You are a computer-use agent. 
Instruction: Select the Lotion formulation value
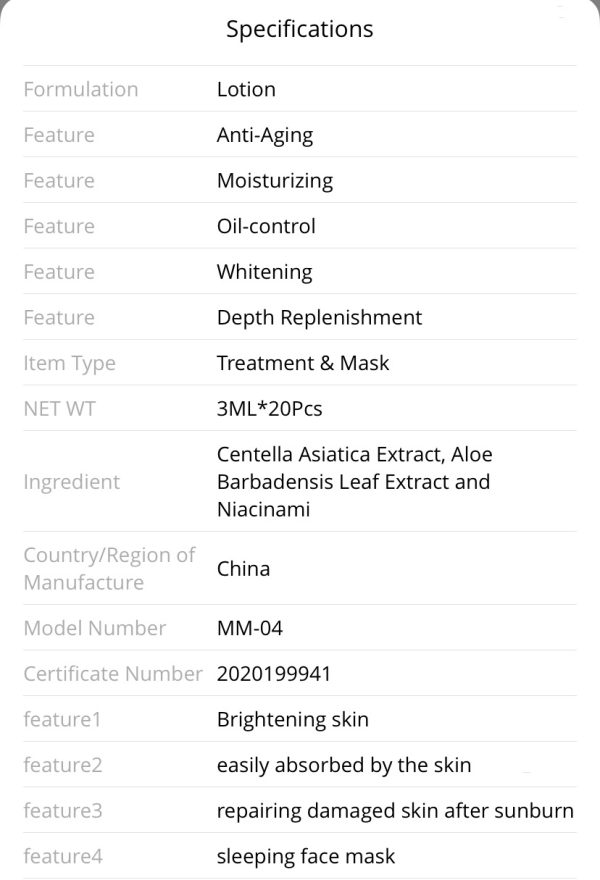pyautogui.click(x=246, y=89)
